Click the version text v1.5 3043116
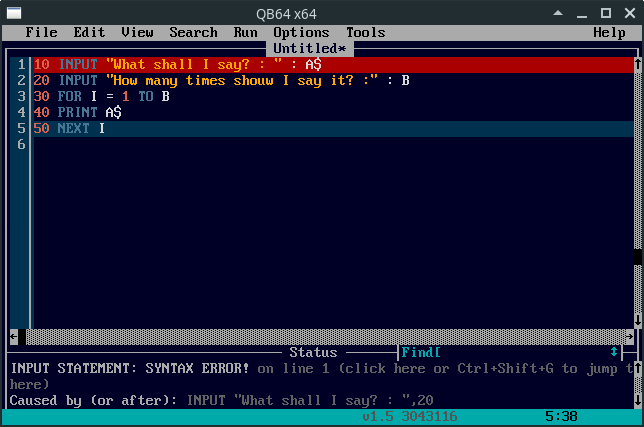The height and width of the screenshot is (427, 644). point(409,416)
